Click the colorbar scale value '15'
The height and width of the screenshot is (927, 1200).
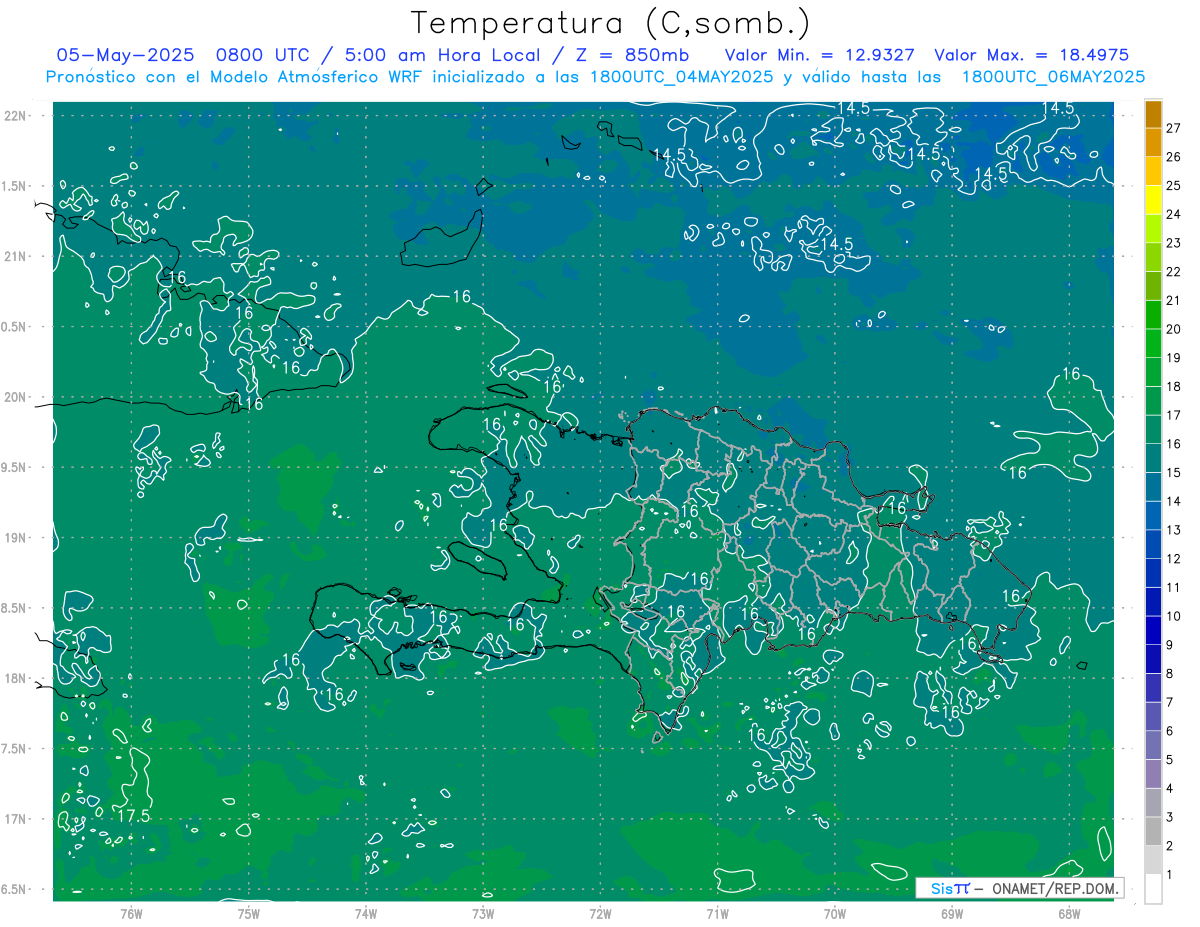click(x=1174, y=473)
